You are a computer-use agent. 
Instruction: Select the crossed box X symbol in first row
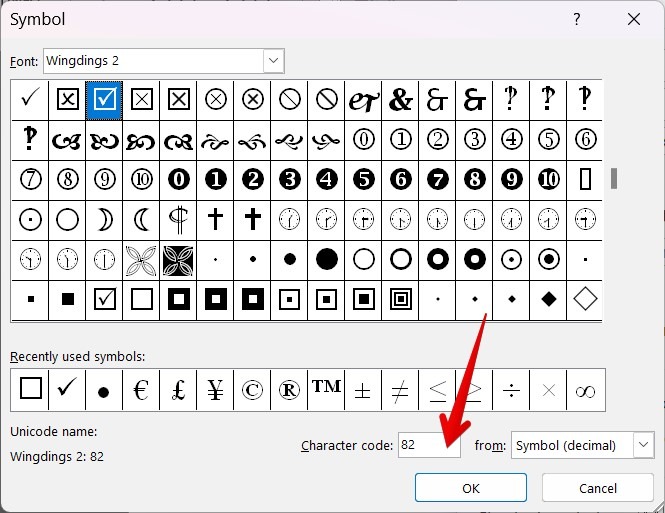coord(67,100)
